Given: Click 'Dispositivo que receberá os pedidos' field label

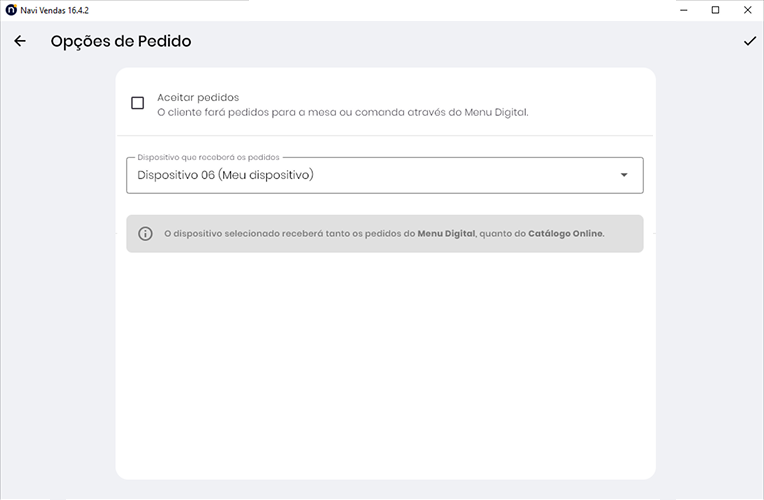Looking at the screenshot, I should click(208, 157).
